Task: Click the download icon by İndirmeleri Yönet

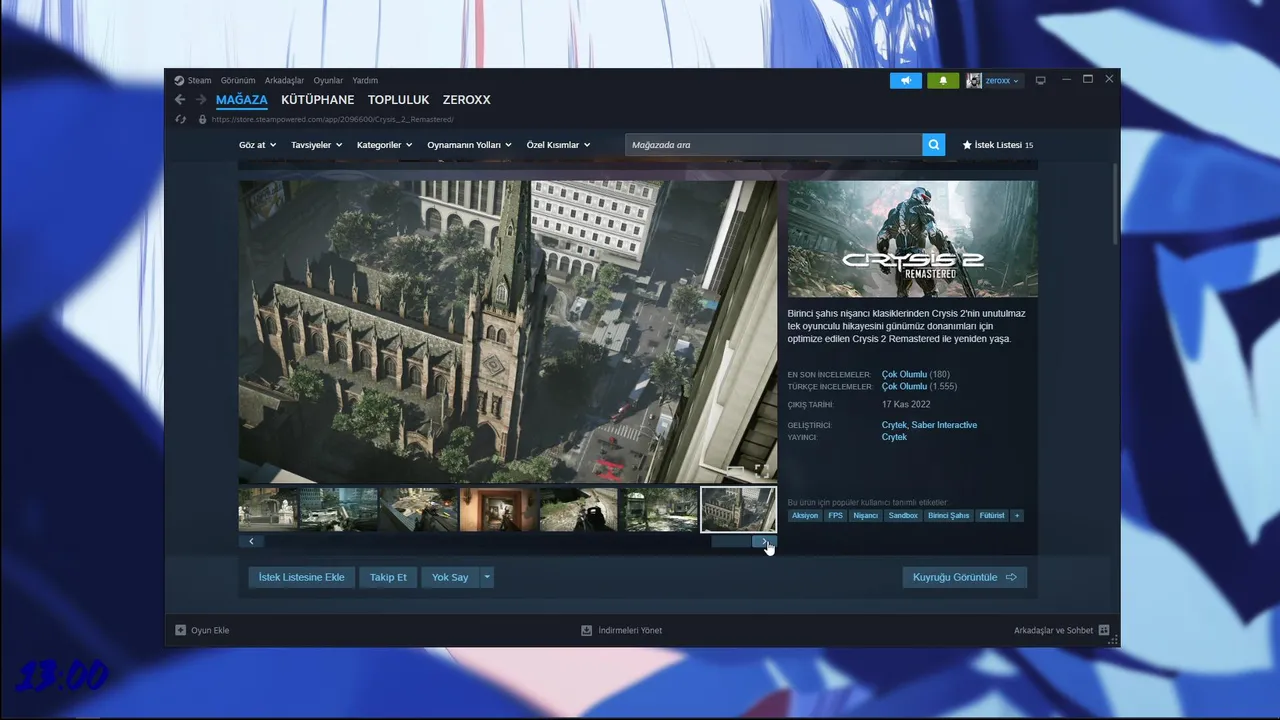Action: 587,630
